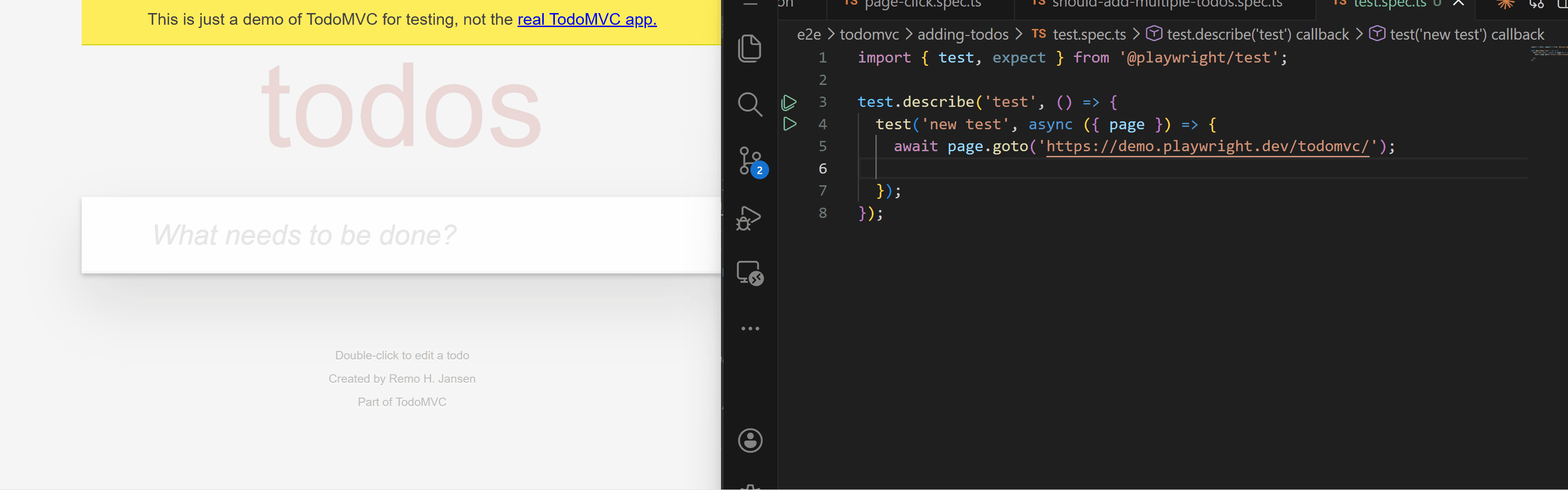Open the Accounts menu in activity bar
Viewport: 1568px width, 490px height.
[750, 441]
